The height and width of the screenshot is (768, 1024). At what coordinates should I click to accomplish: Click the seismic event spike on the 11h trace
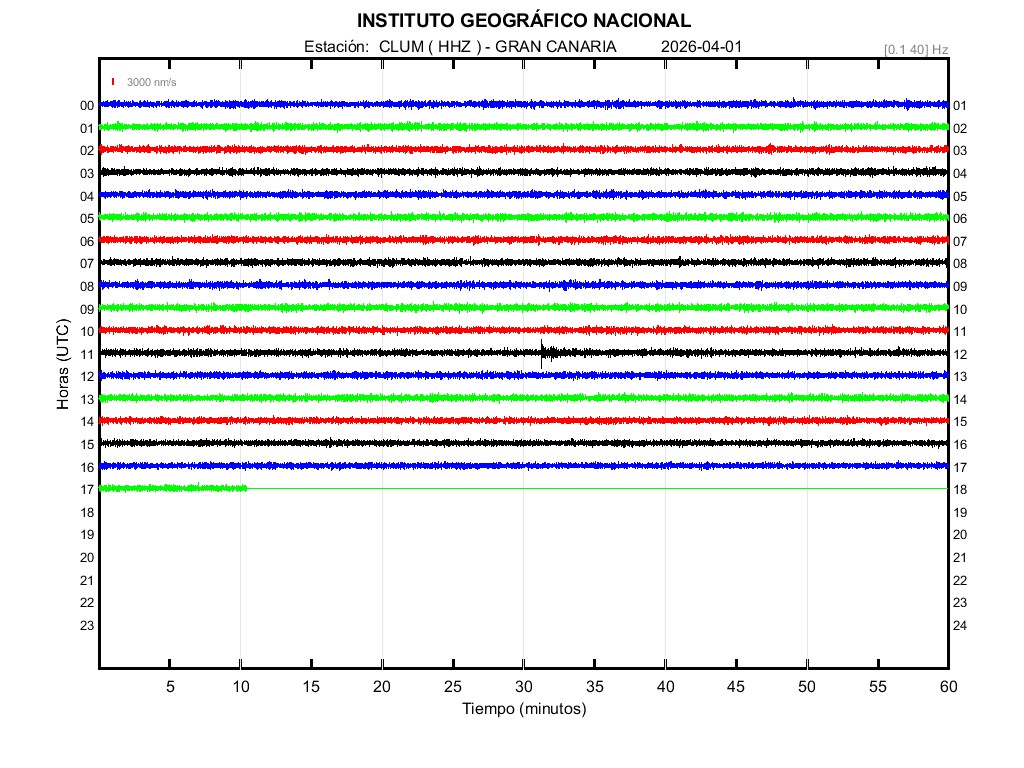pos(542,352)
